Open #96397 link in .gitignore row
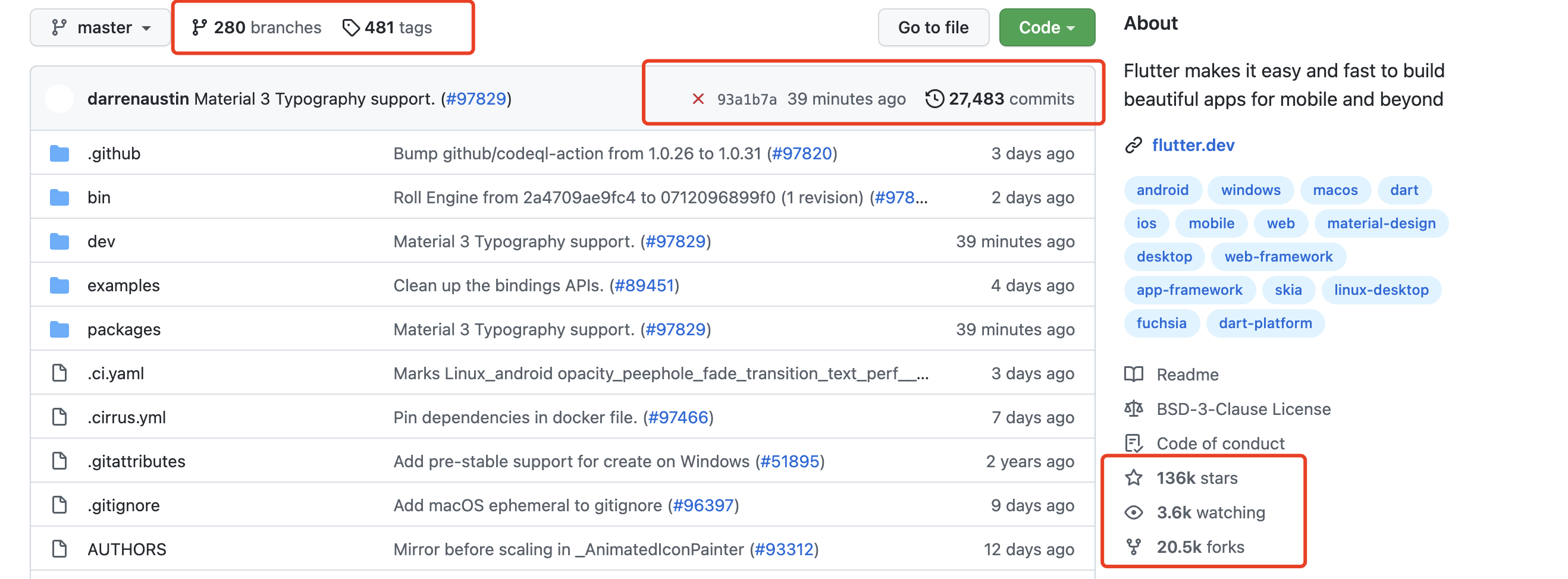The height and width of the screenshot is (579, 1568). [703, 505]
